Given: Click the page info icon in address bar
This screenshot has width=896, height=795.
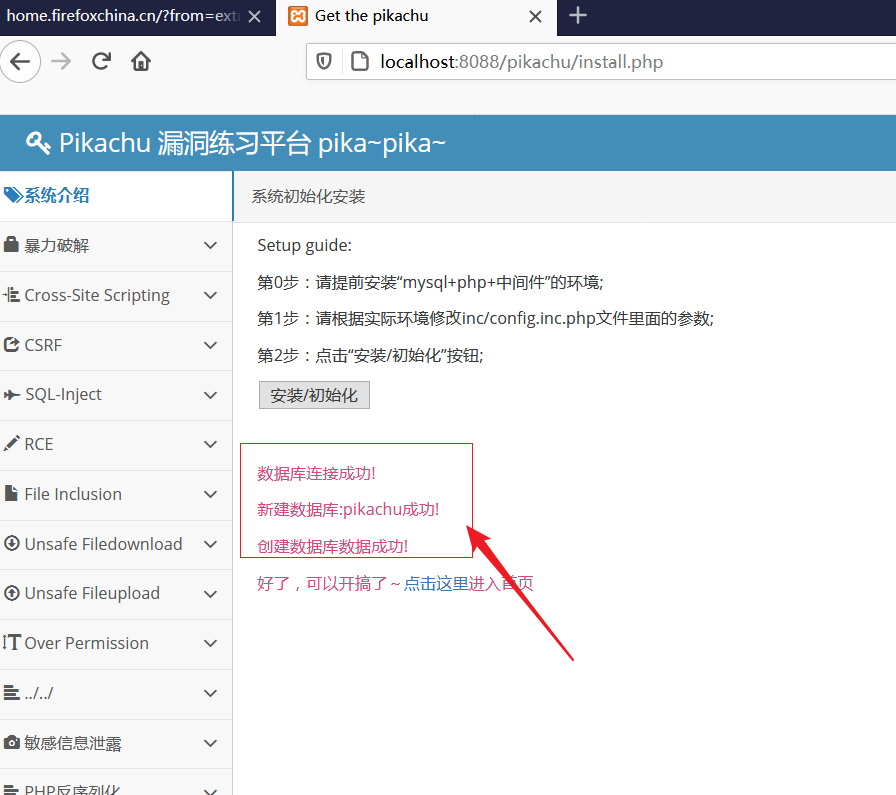Looking at the screenshot, I should pos(359,61).
